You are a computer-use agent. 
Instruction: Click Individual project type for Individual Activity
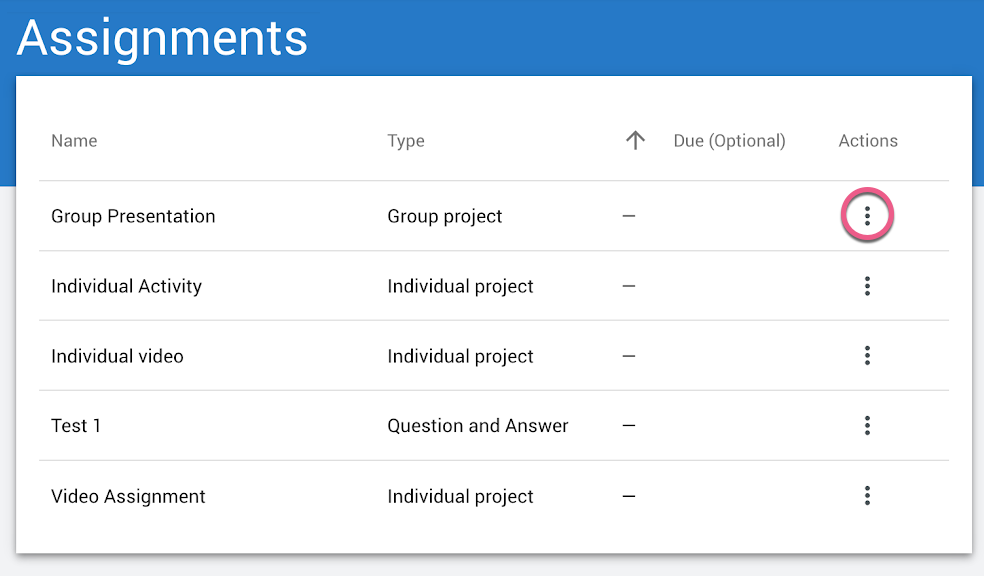460,287
